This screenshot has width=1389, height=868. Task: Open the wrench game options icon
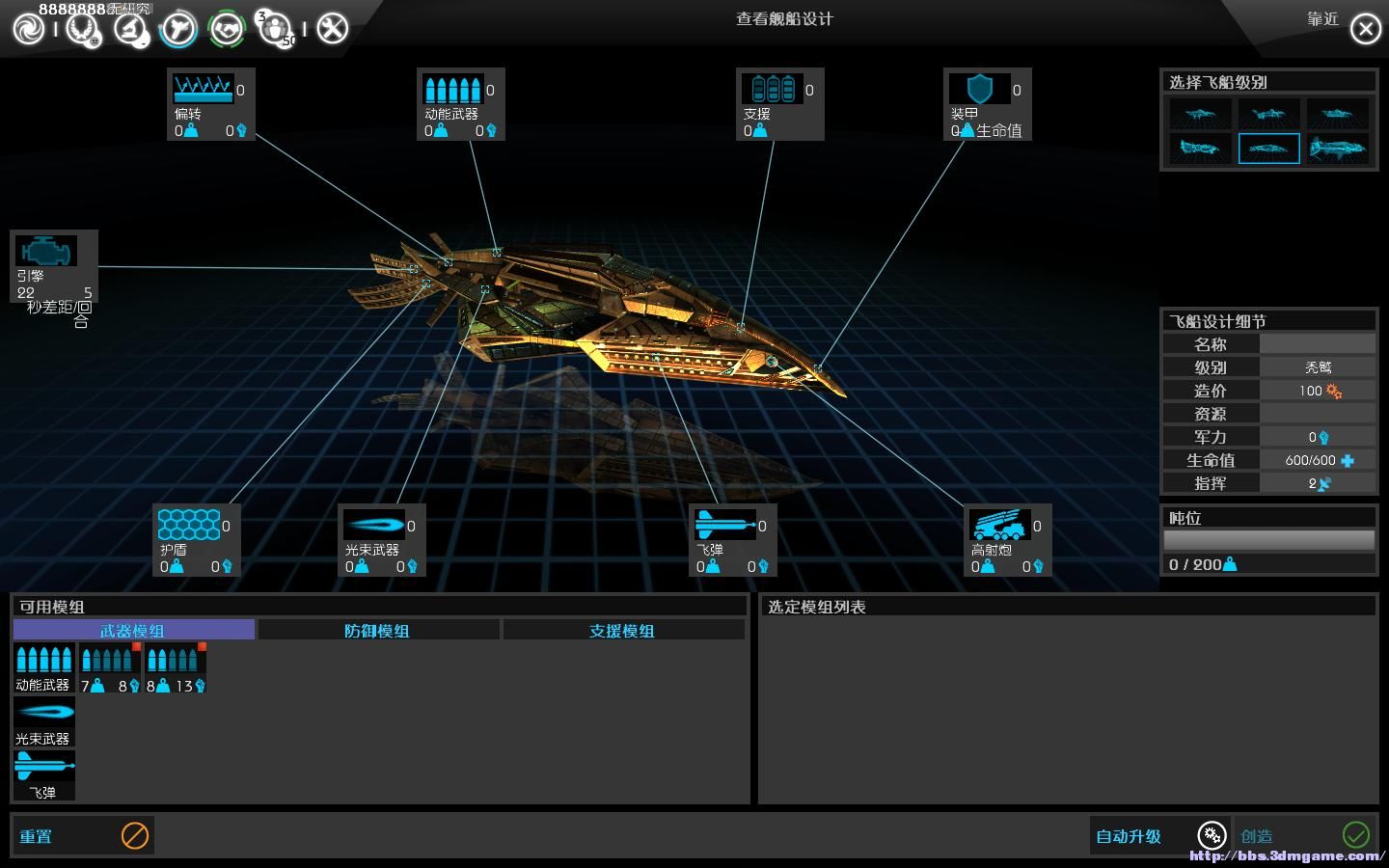pos(333,29)
